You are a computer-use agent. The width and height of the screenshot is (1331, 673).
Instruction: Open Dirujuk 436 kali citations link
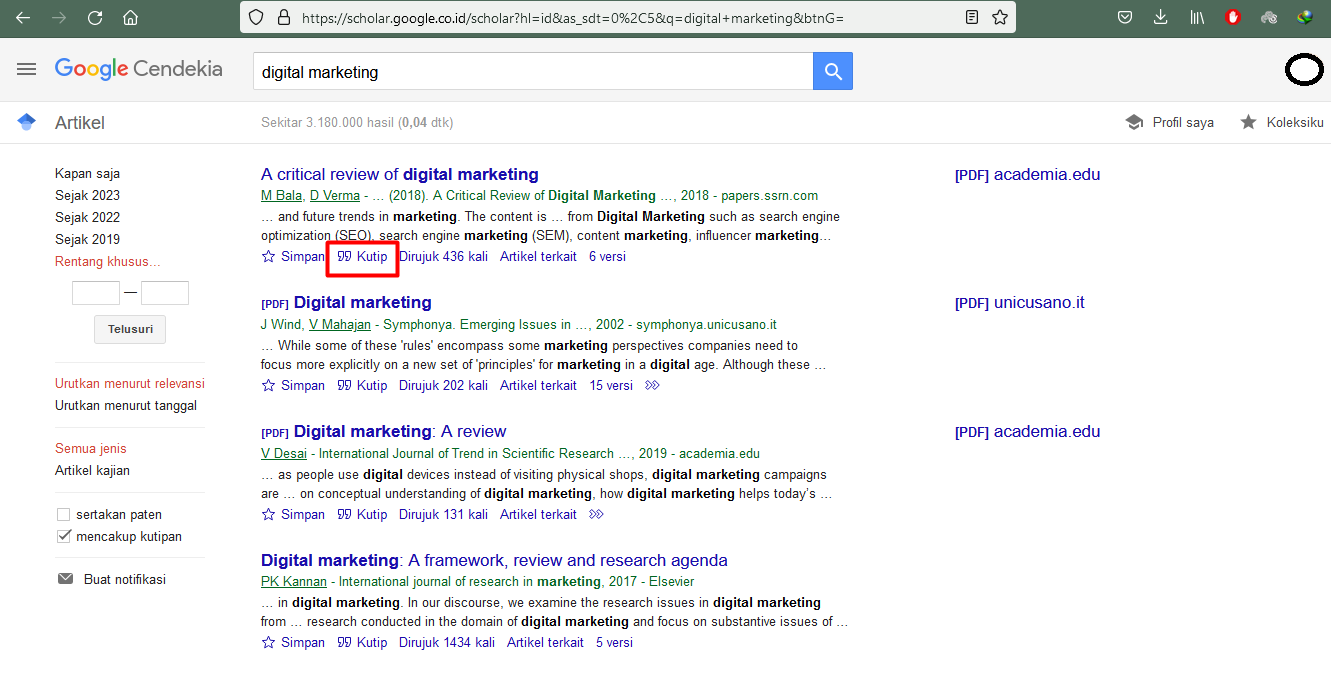(444, 257)
